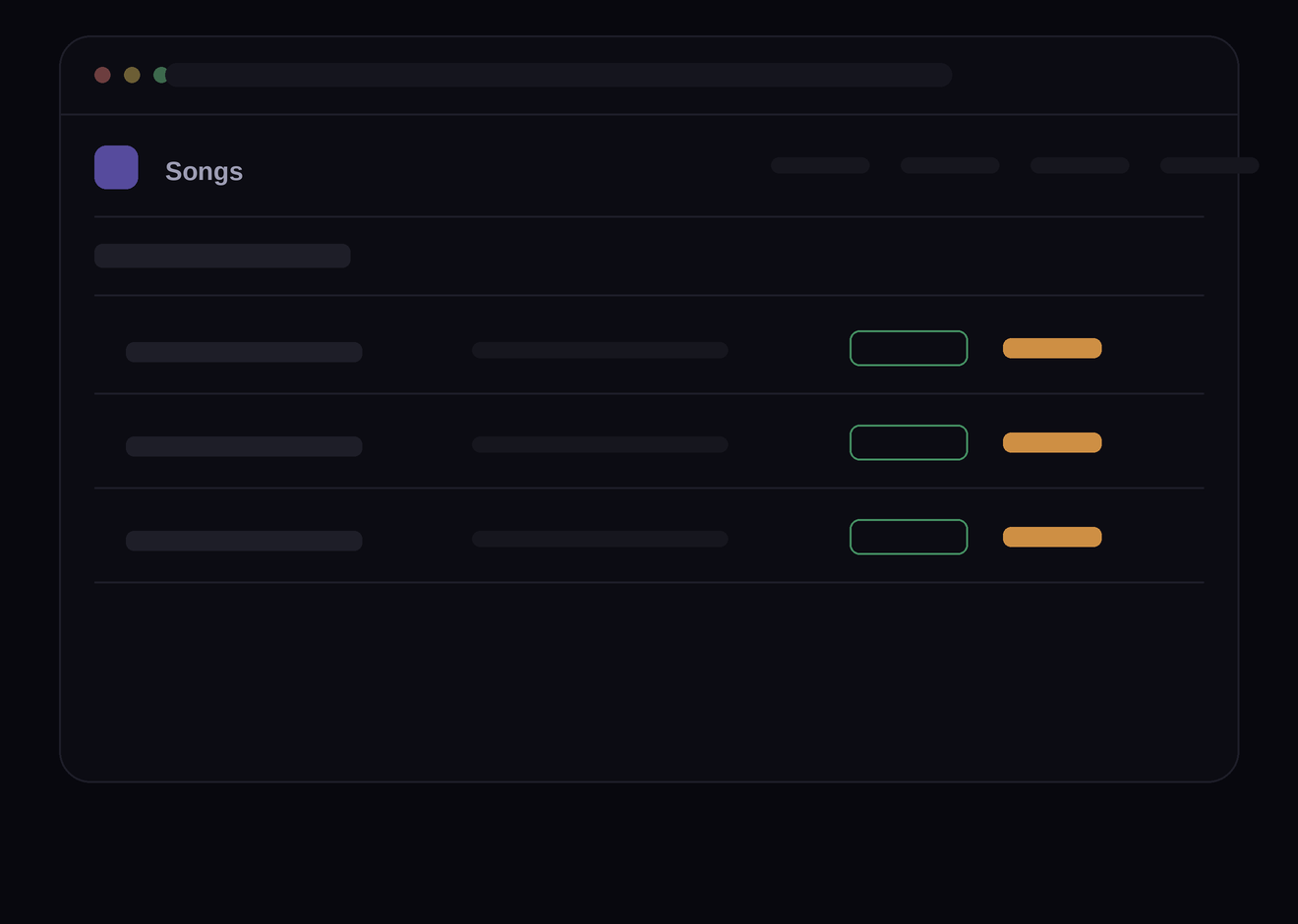Screen dimensions: 1298x924
Task: Focus the browser address bar
Action: [x=559, y=75]
